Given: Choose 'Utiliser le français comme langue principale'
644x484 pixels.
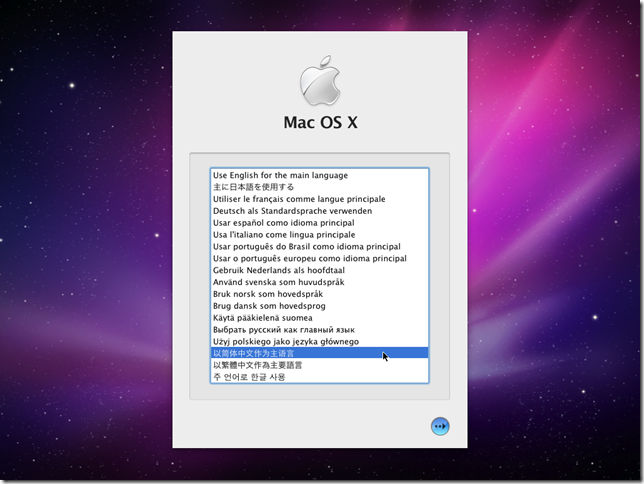Looking at the screenshot, I should coord(320,199).
